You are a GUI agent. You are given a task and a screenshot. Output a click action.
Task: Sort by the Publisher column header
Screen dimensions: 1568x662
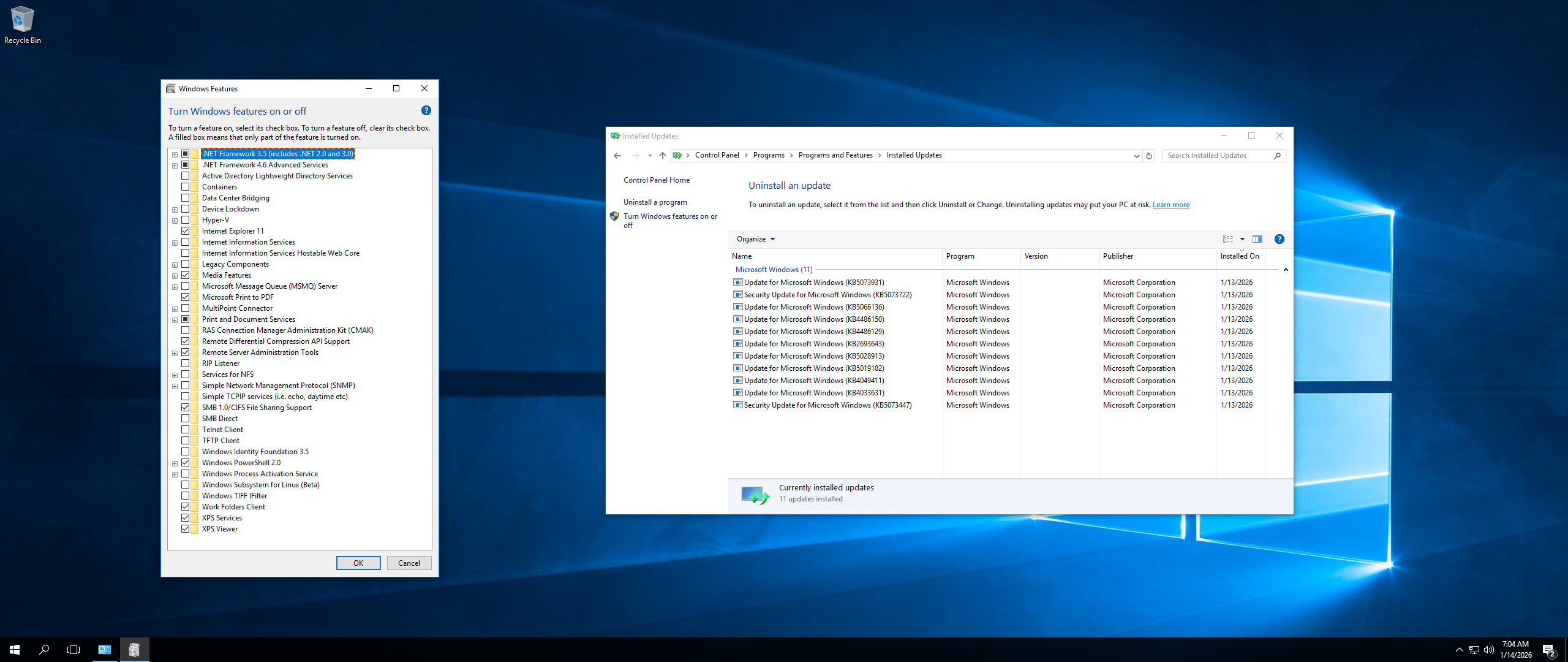[1118, 256]
